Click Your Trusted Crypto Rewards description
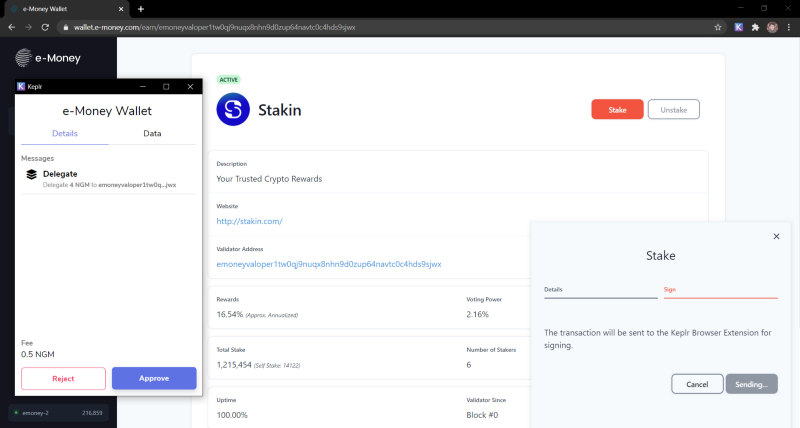Viewport: 800px width, 428px height. [269, 179]
